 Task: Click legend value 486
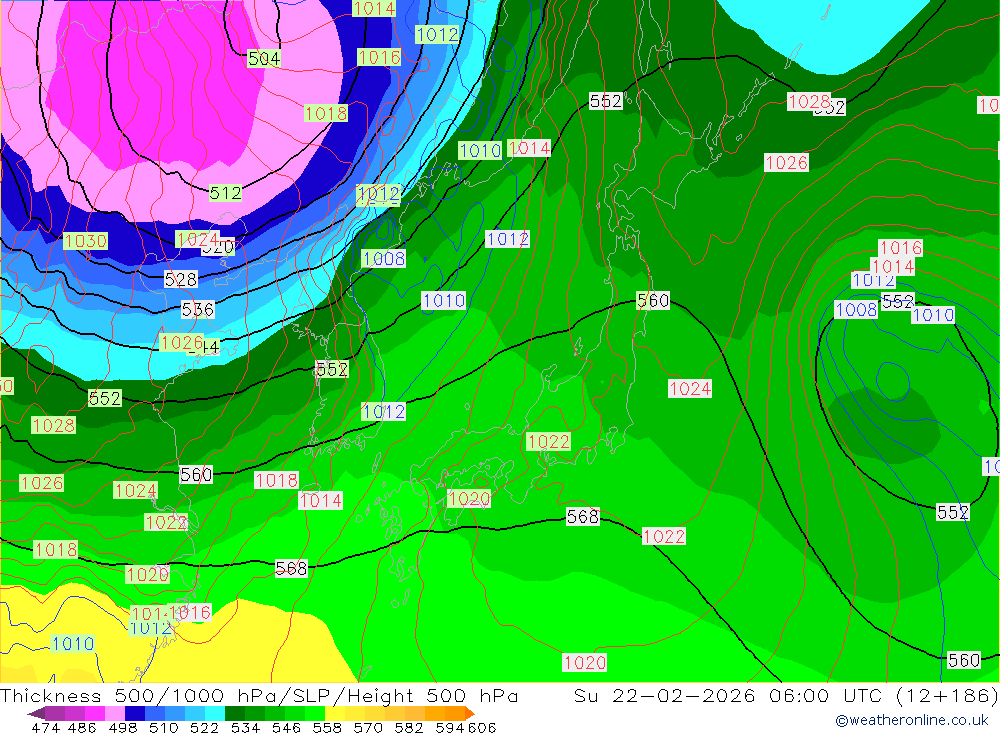[x=82, y=727]
